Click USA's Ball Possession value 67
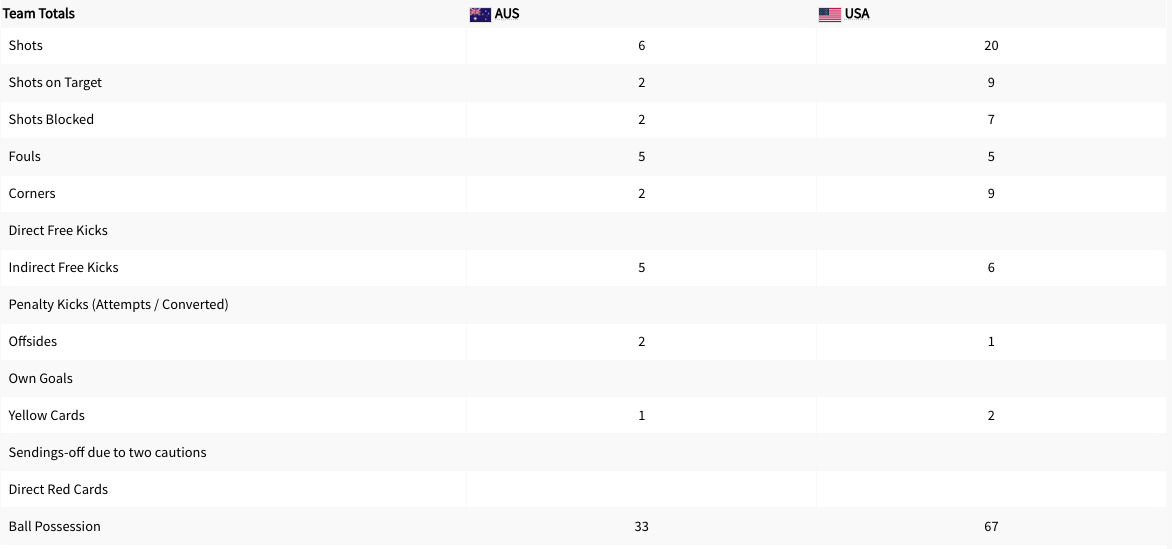 (991, 527)
